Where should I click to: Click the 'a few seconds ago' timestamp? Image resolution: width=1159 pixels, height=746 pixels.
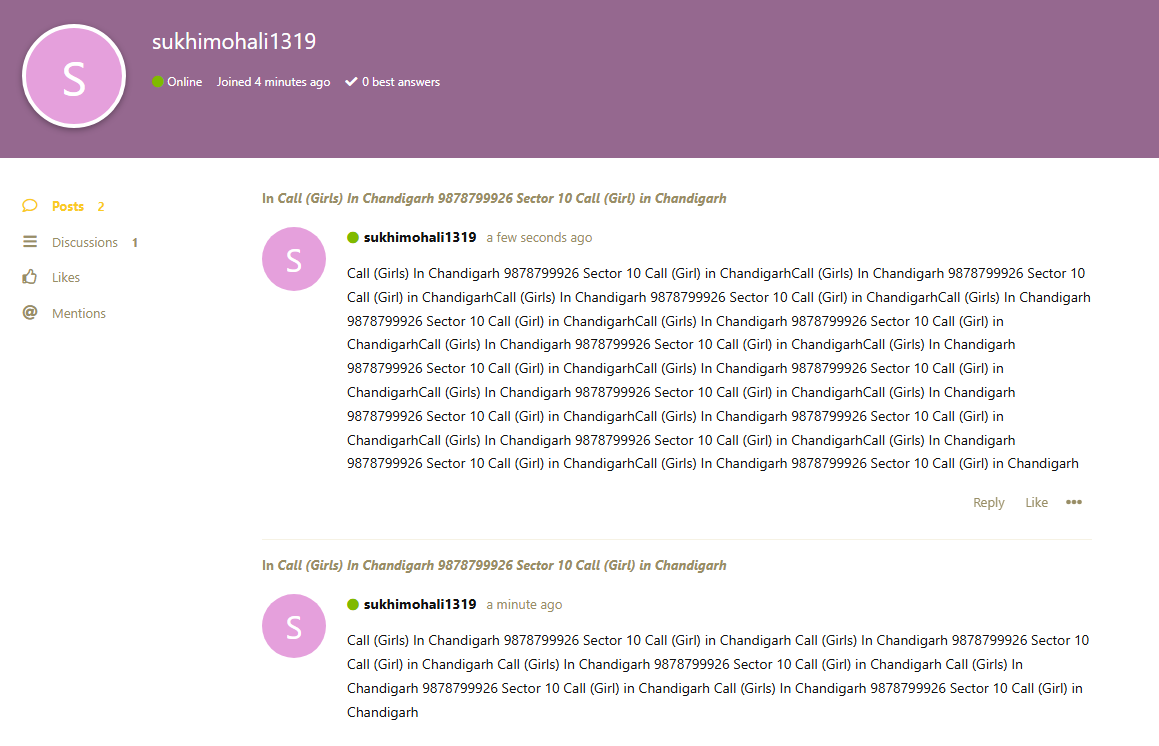click(539, 238)
